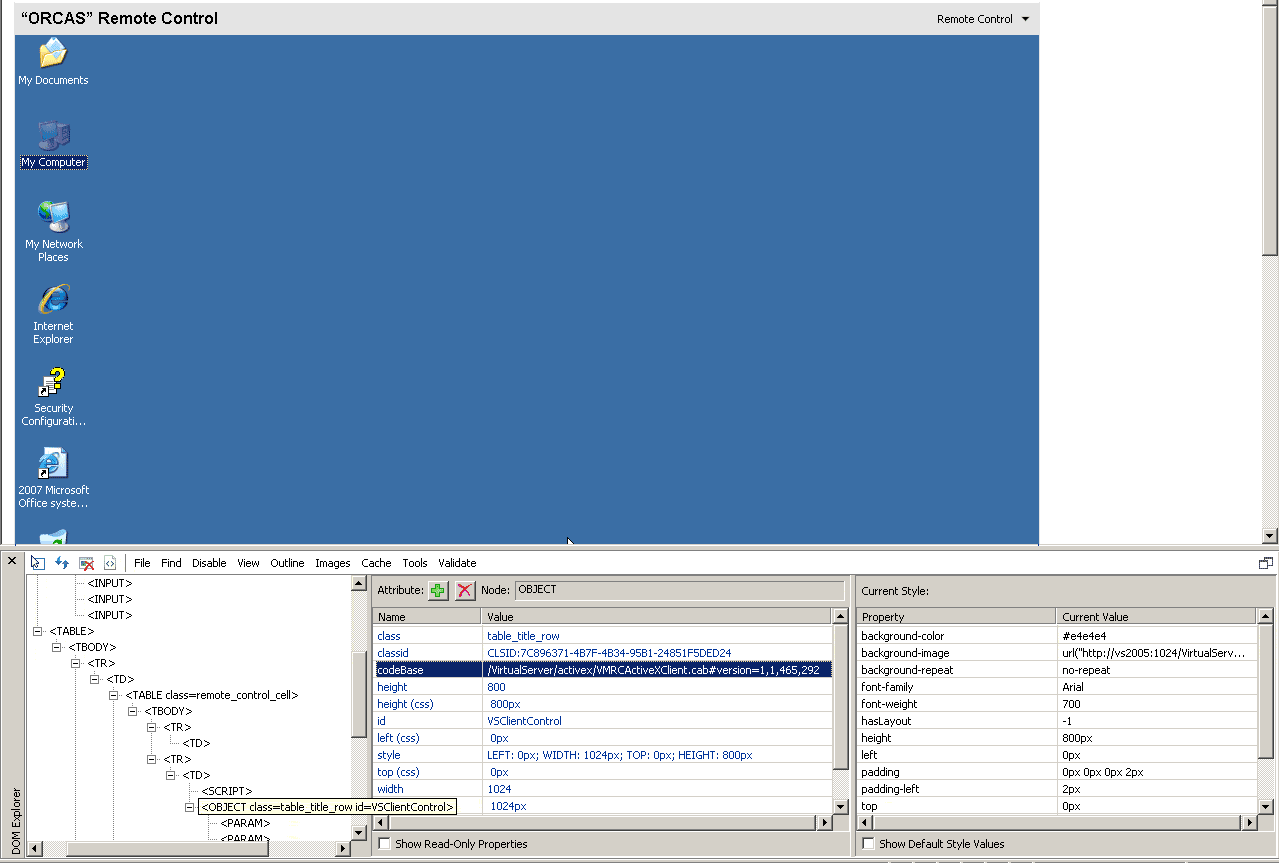Select the font-family Arial style row
The image size is (1279, 863).
pyautogui.click(x=1057, y=687)
